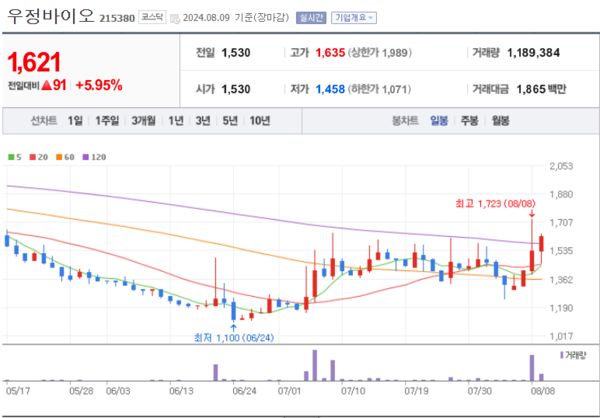Click the 고가 value 1,635
The image size is (600, 418).
(330, 52)
